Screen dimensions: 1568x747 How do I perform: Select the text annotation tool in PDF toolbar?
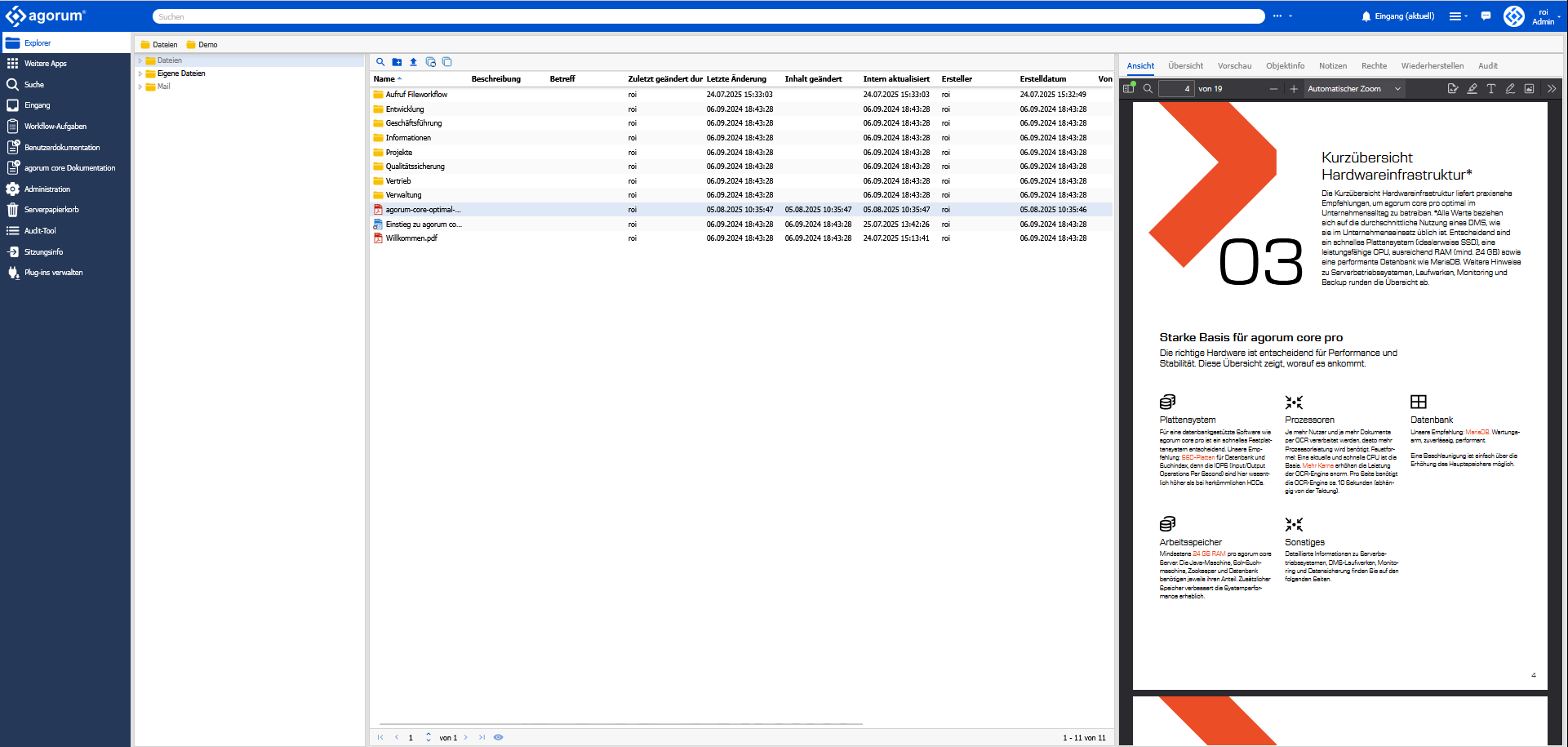click(1491, 89)
